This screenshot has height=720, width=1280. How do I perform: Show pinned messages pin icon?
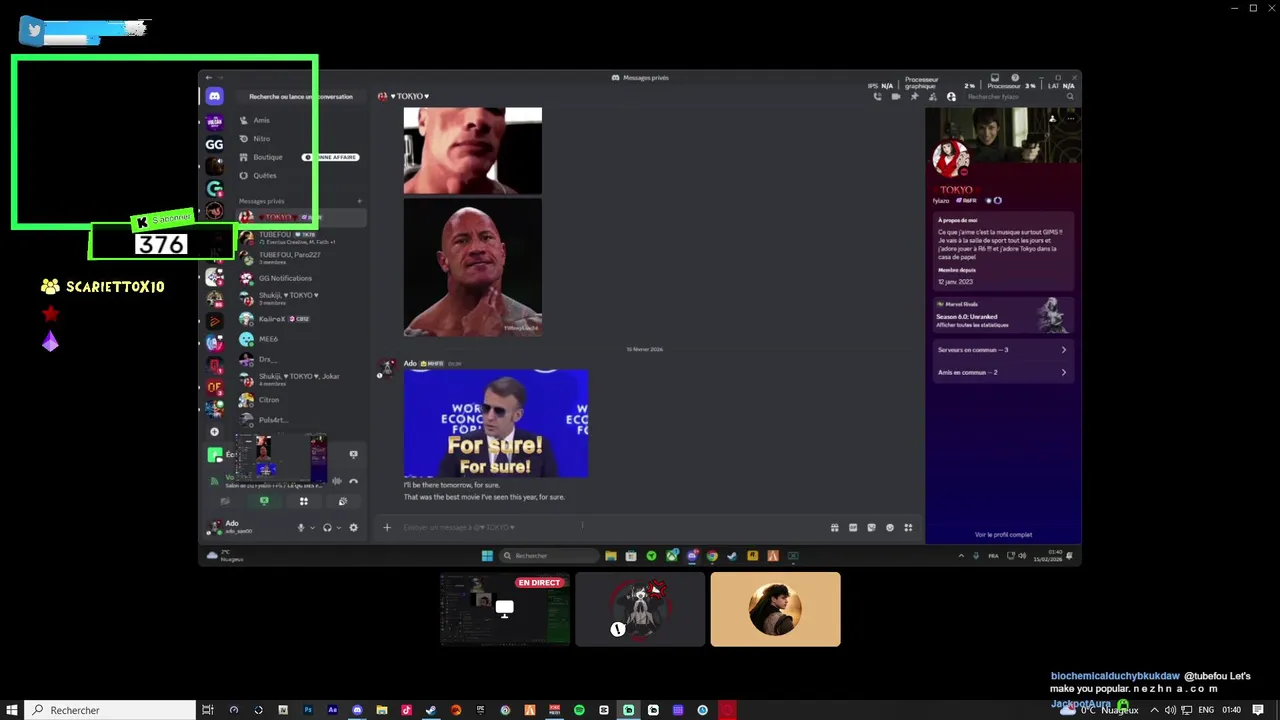coord(914,97)
